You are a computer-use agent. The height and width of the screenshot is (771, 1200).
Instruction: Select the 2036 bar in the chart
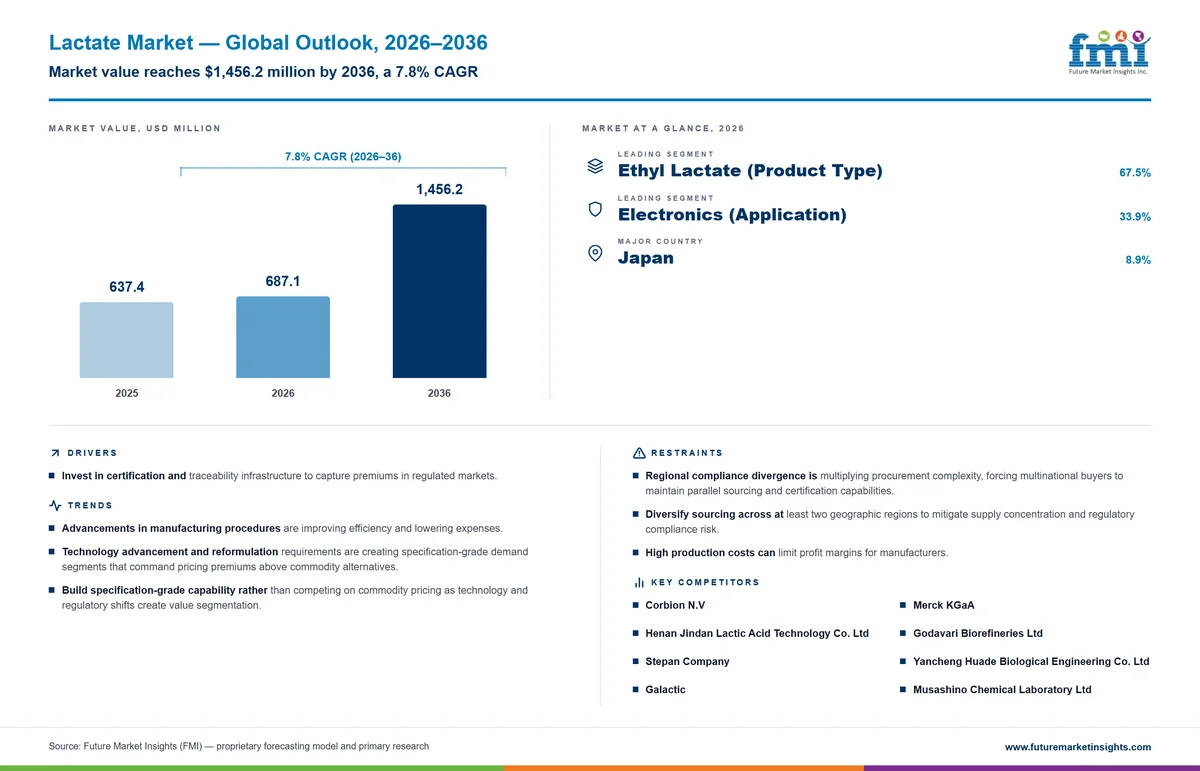pos(439,291)
